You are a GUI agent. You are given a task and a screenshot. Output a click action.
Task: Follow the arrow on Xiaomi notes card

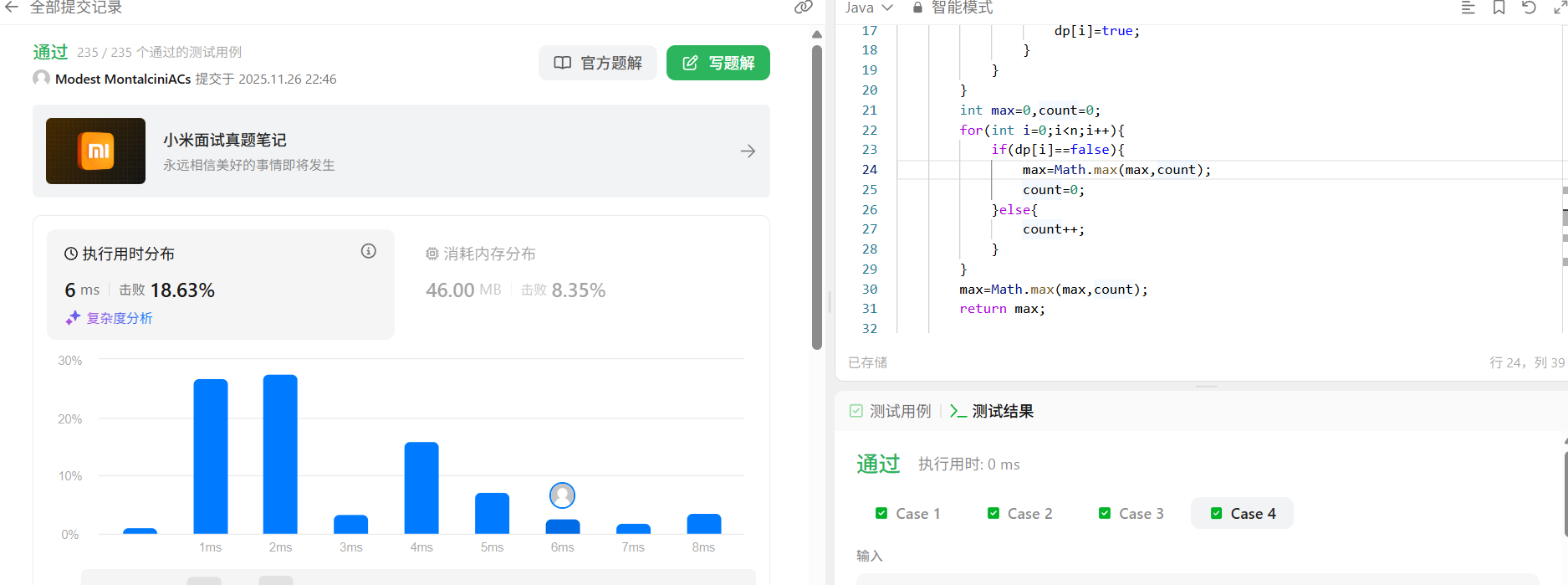pyautogui.click(x=748, y=151)
